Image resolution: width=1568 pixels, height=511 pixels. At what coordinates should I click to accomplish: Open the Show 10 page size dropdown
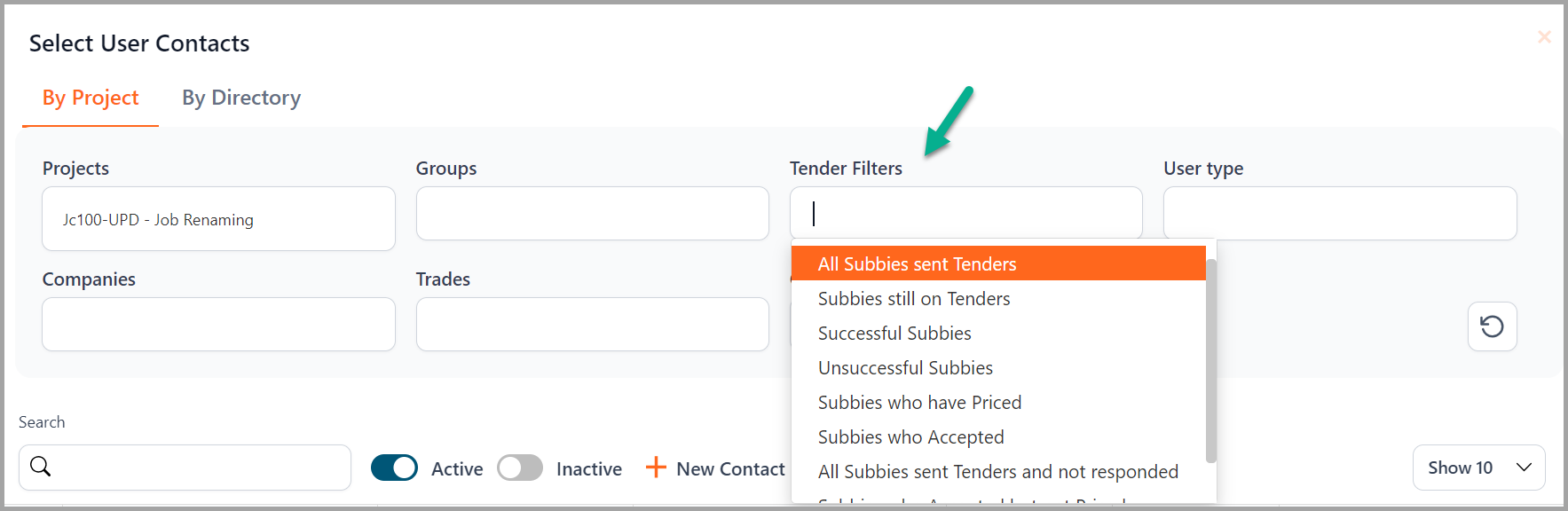1478,468
